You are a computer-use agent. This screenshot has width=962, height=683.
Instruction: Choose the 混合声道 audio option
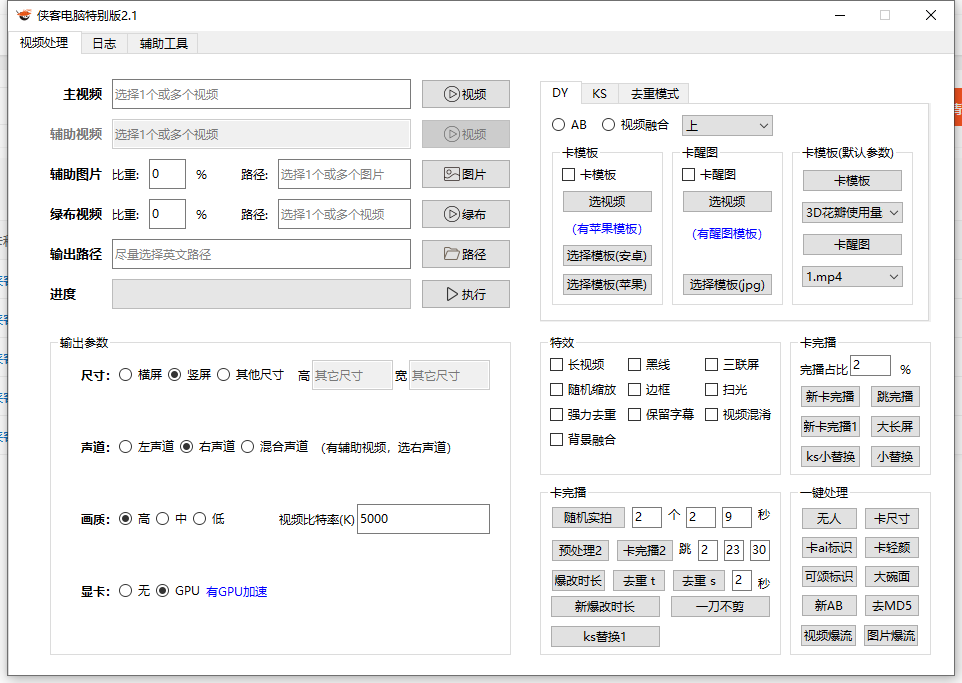[248, 447]
